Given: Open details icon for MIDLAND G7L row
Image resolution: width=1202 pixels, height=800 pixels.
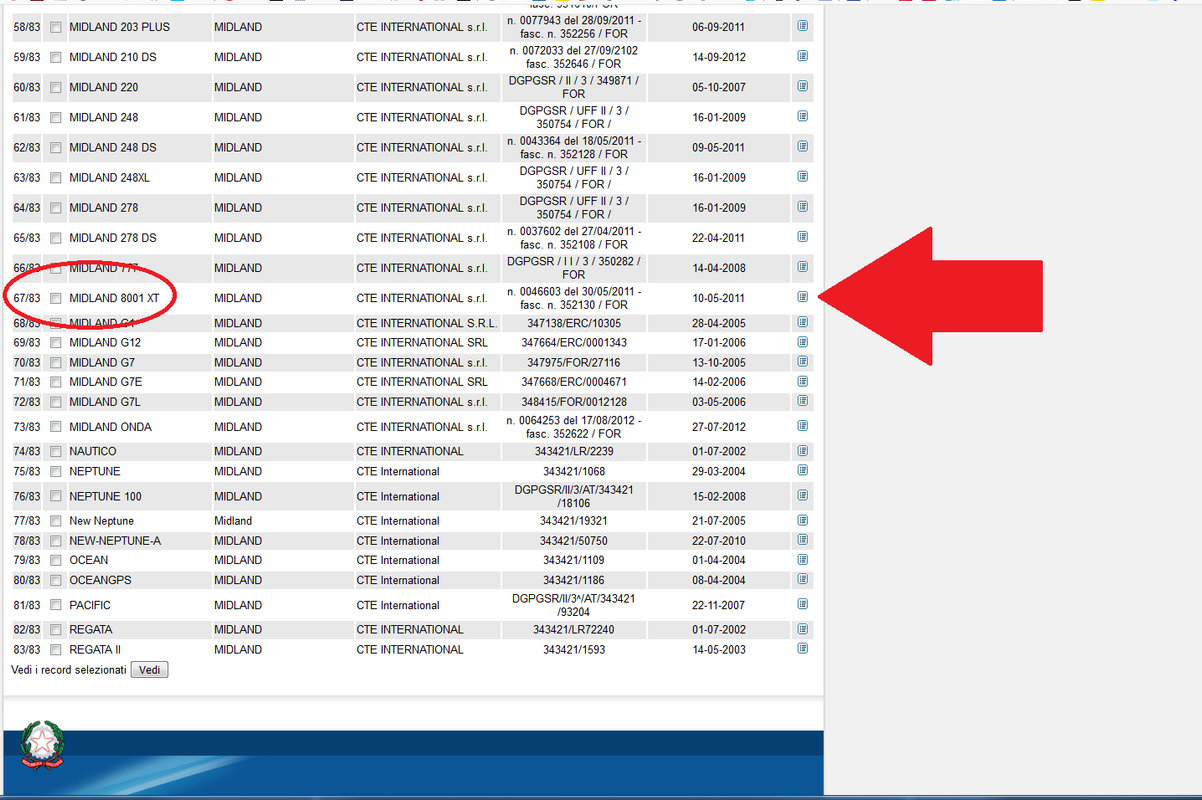Looking at the screenshot, I should point(802,401).
